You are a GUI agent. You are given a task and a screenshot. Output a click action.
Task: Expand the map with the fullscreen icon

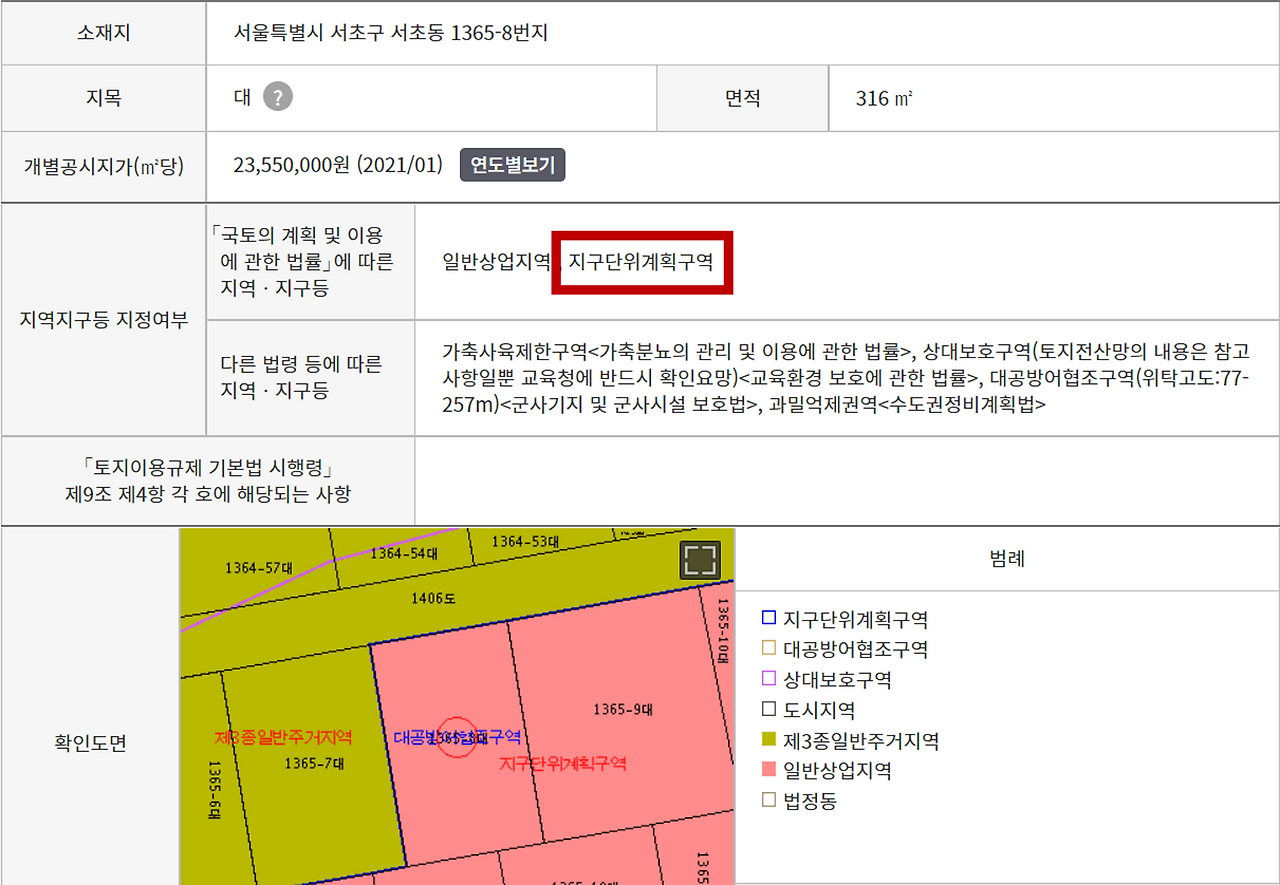coord(700,560)
